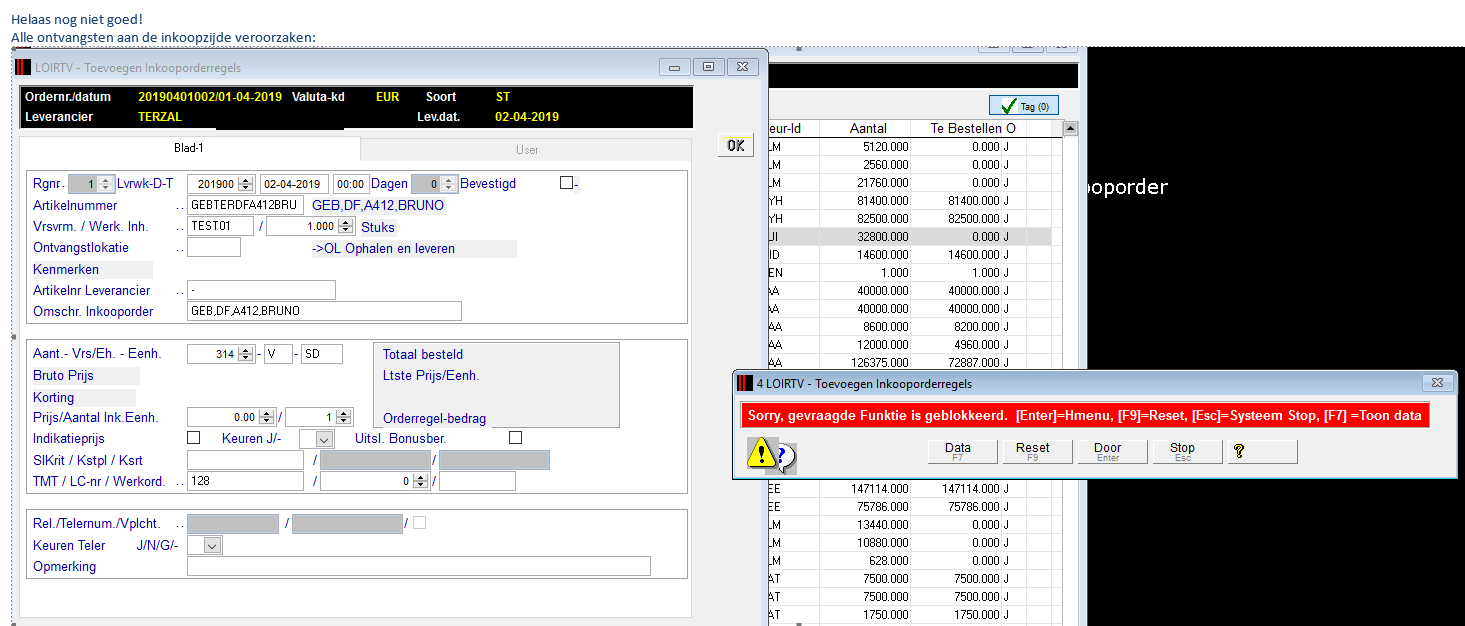
Task: Toggle the Bevestigd checkbox
Action: coord(567,183)
